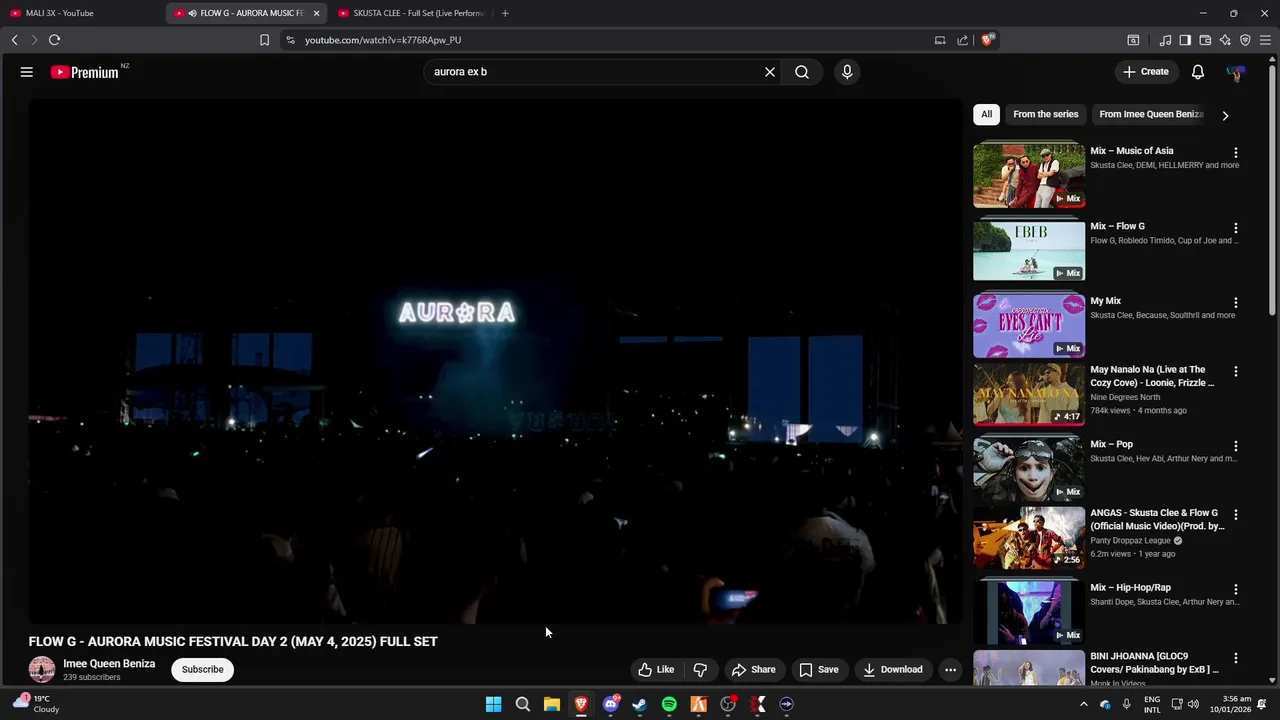The height and width of the screenshot is (720, 1280).
Task: Open the Leo AI sparkle icon
Action: pyautogui.click(x=1225, y=40)
